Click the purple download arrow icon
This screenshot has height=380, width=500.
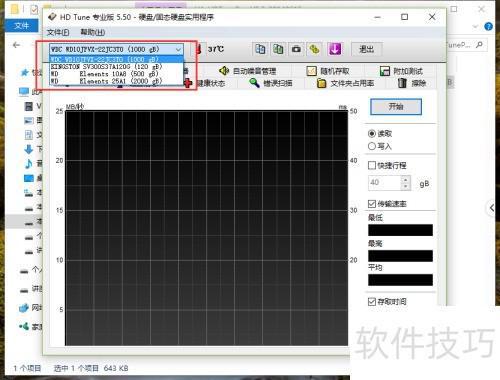pos(335,49)
